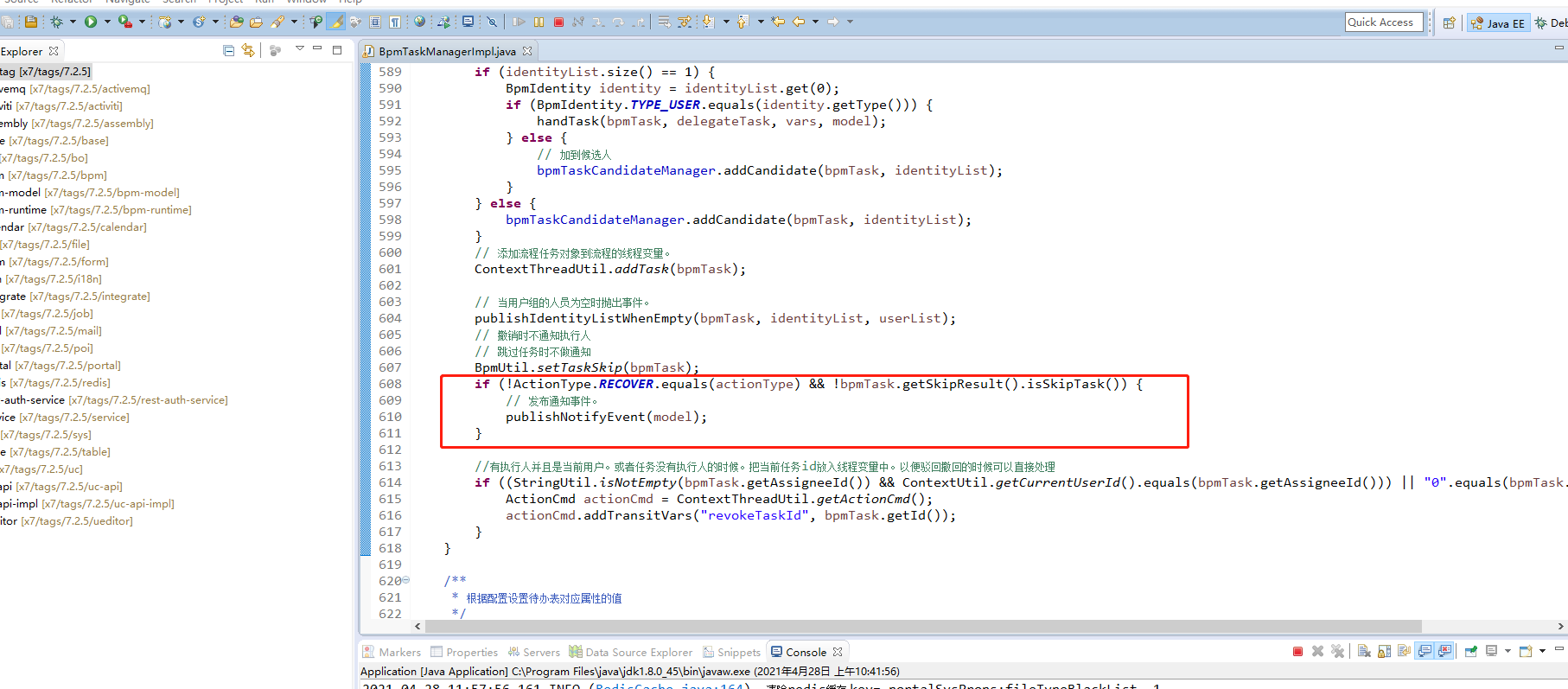This screenshot has height=689, width=1568.
Task: Terminate the process in Console toolbar
Action: point(1297,652)
